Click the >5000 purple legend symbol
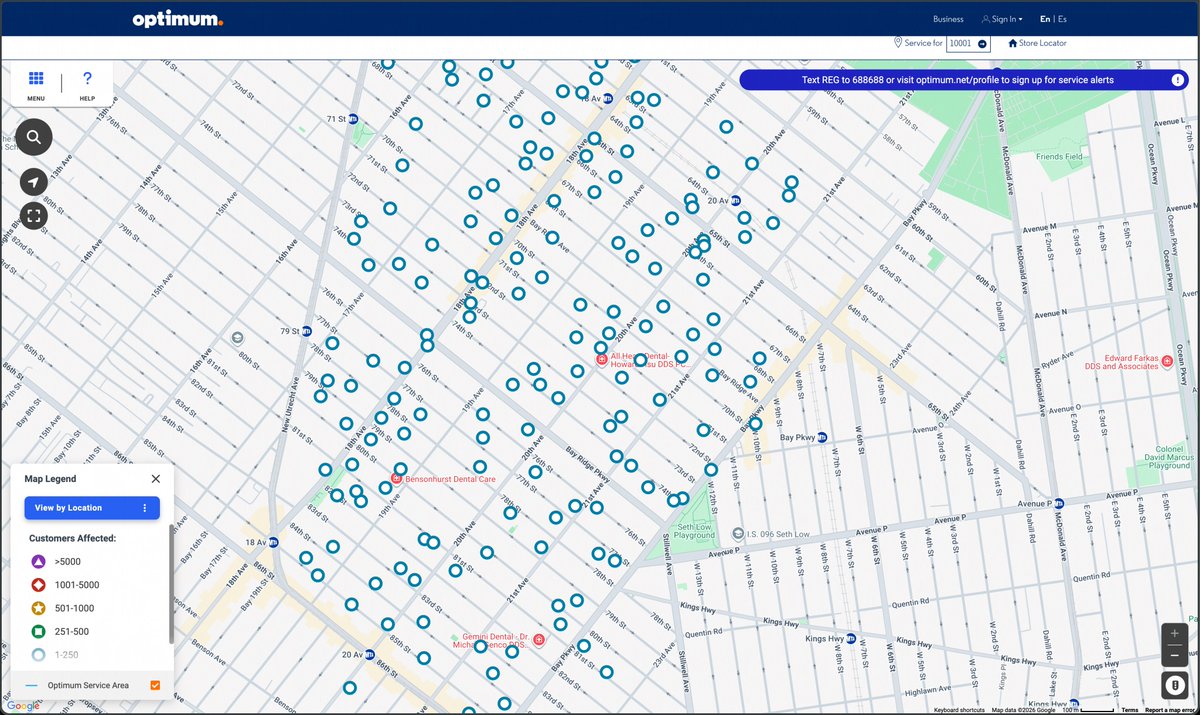The image size is (1200, 715). tap(37, 562)
